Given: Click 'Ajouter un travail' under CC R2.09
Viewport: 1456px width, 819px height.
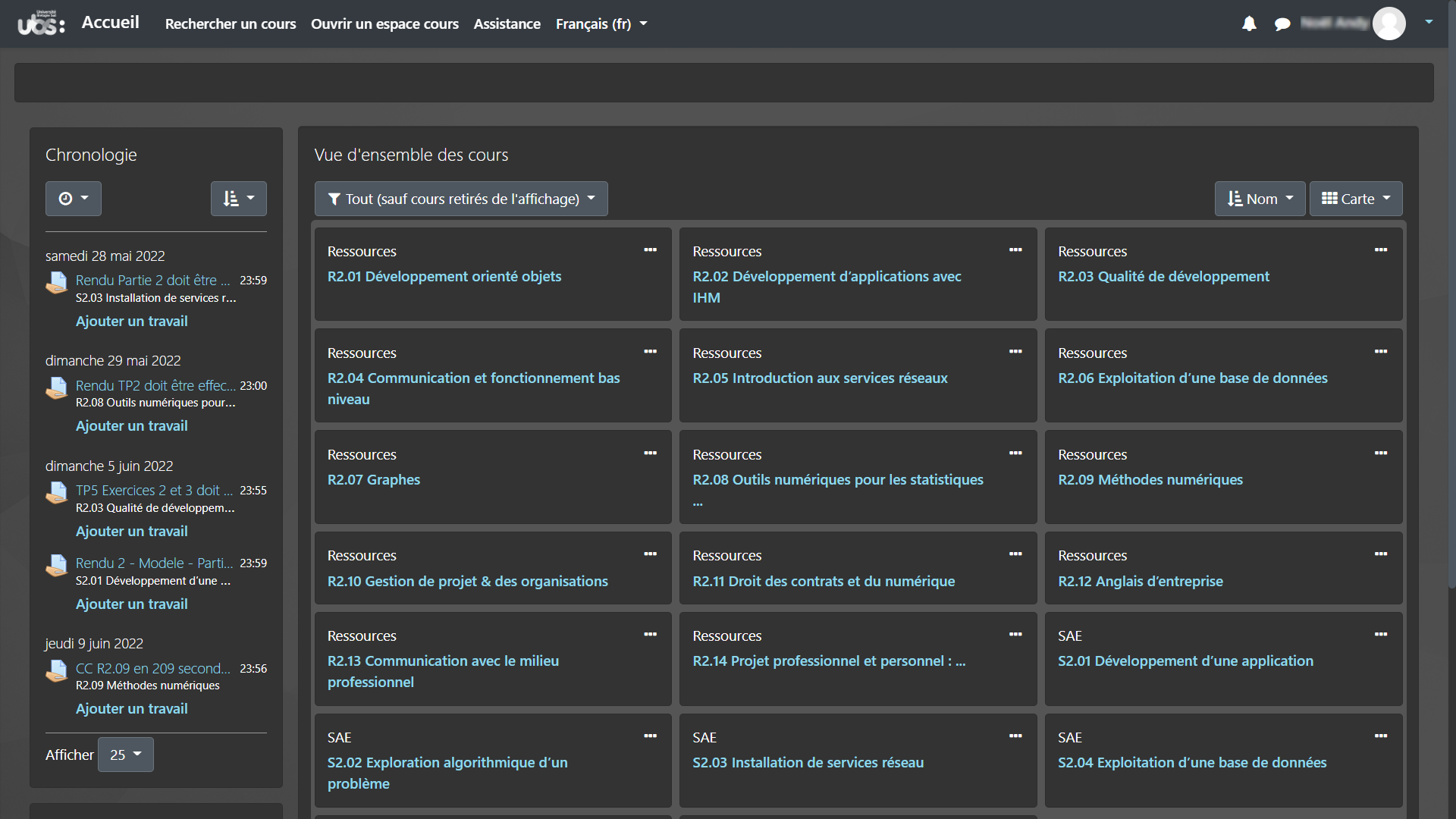Looking at the screenshot, I should point(131,709).
